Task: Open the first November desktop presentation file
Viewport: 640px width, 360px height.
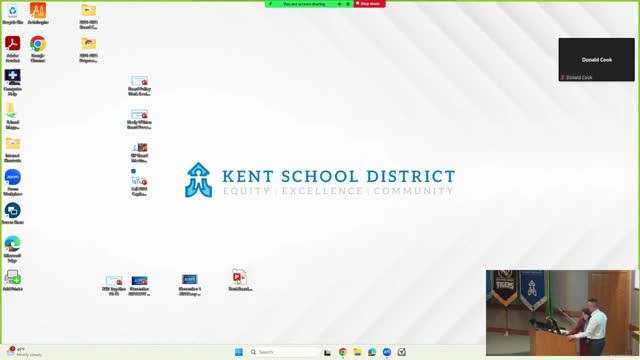Action: coord(139,285)
